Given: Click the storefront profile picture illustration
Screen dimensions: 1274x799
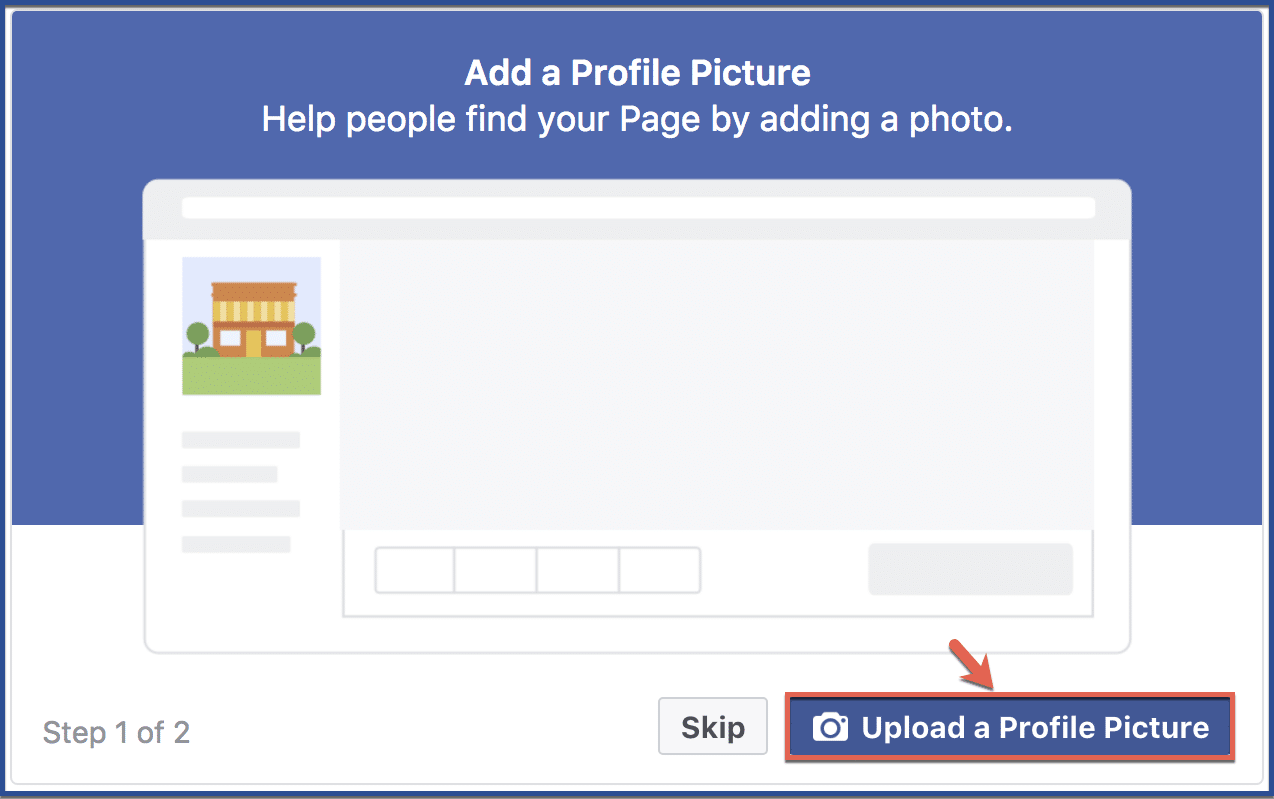Looking at the screenshot, I should click(x=251, y=326).
